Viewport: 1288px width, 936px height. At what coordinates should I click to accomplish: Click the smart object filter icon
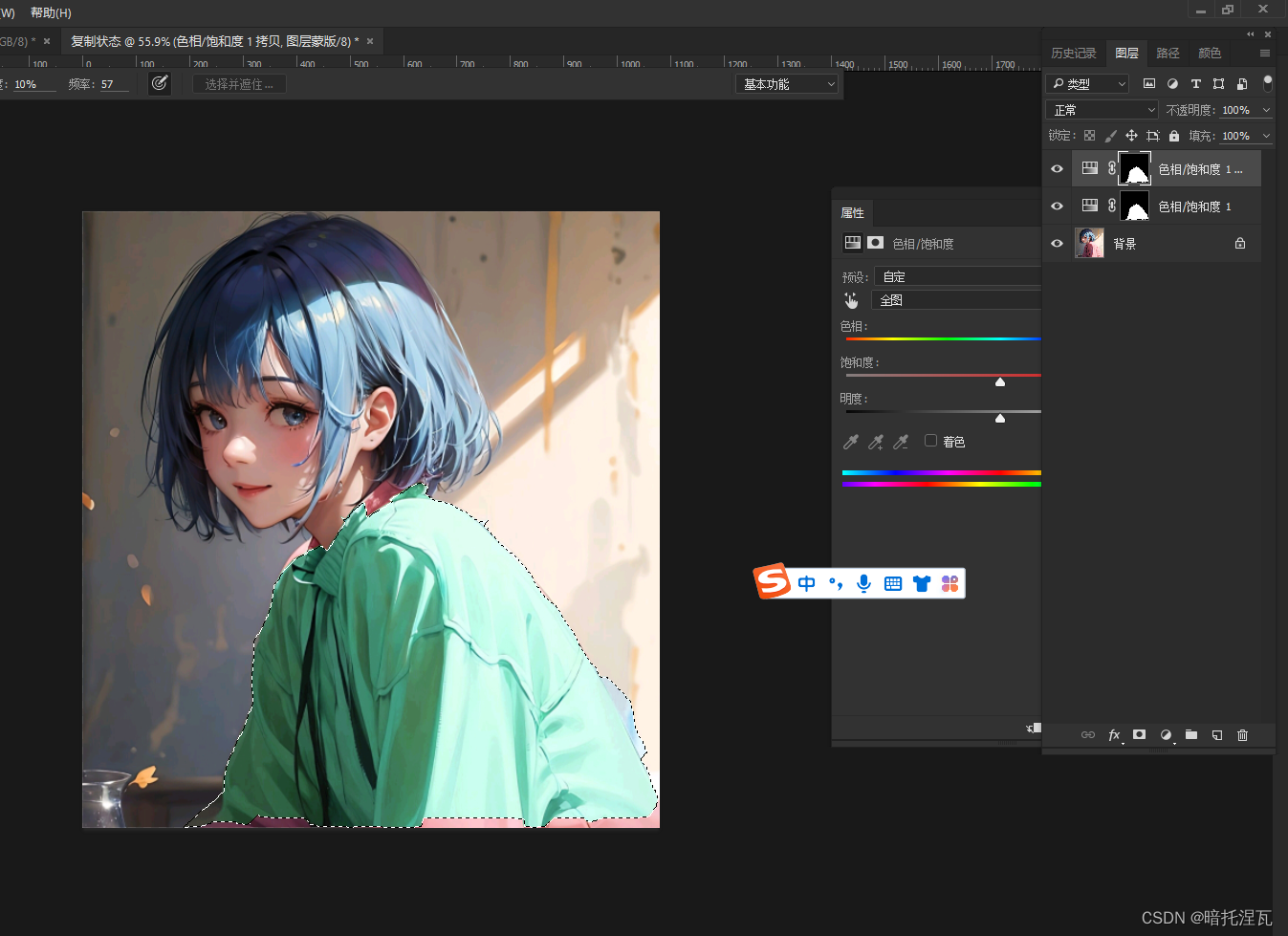(x=1241, y=84)
